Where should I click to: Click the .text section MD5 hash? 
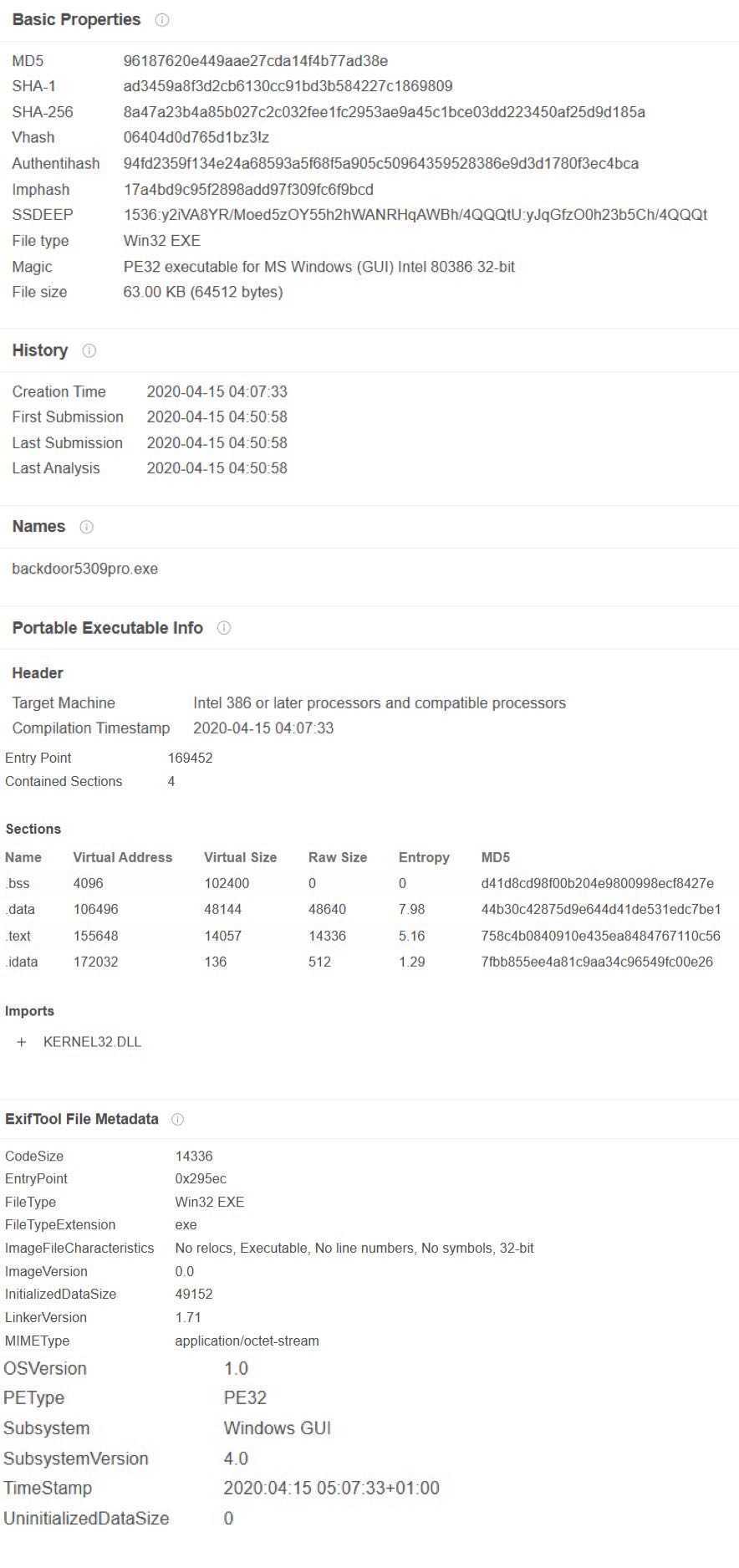click(601, 936)
